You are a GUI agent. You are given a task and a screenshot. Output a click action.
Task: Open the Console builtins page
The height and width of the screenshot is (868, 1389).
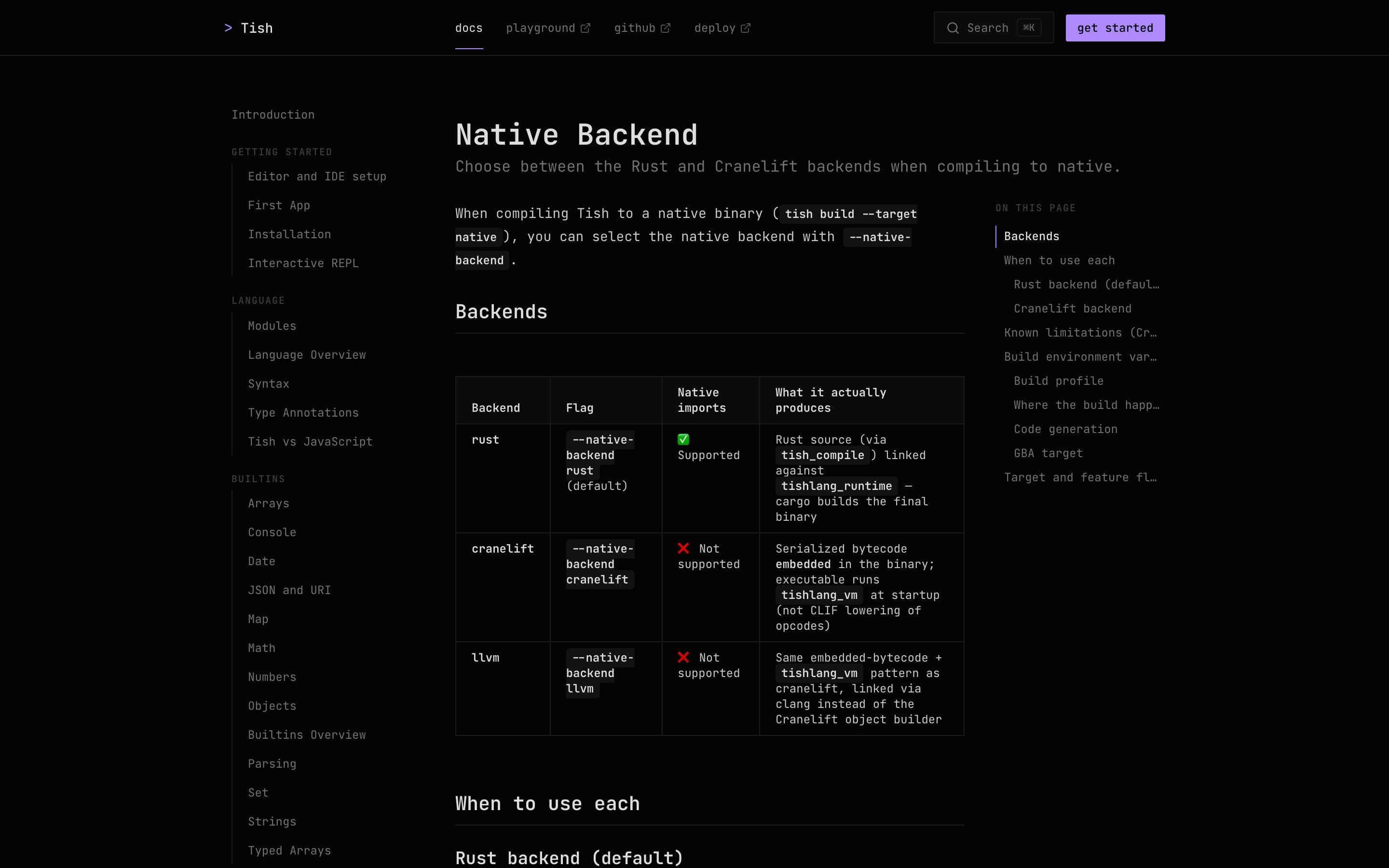(x=272, y=532)
